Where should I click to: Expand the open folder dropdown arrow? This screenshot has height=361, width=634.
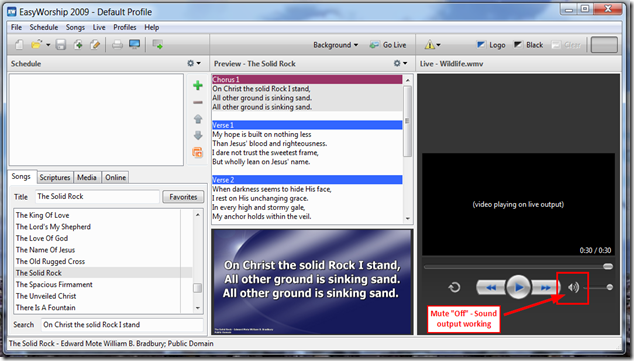[x=48, y=45]
